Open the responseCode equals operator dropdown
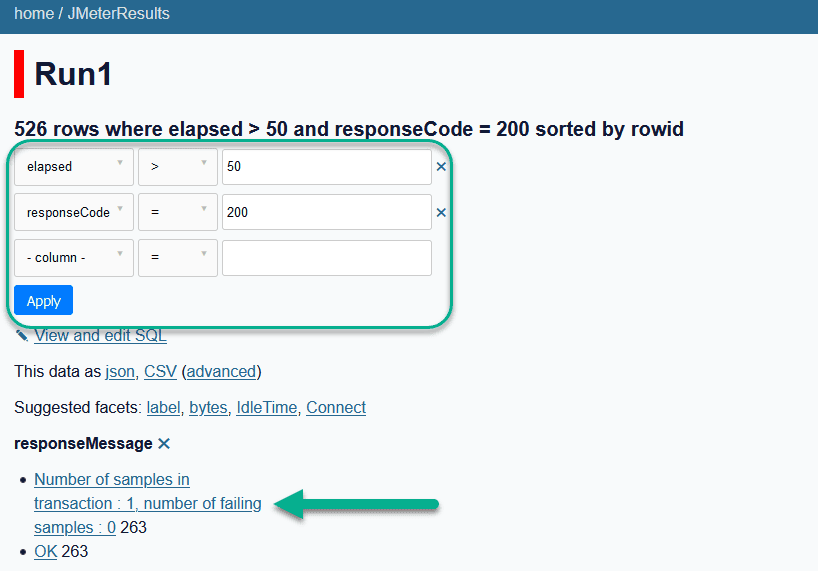Screen dimensions: 818x571 coord(177,212)
